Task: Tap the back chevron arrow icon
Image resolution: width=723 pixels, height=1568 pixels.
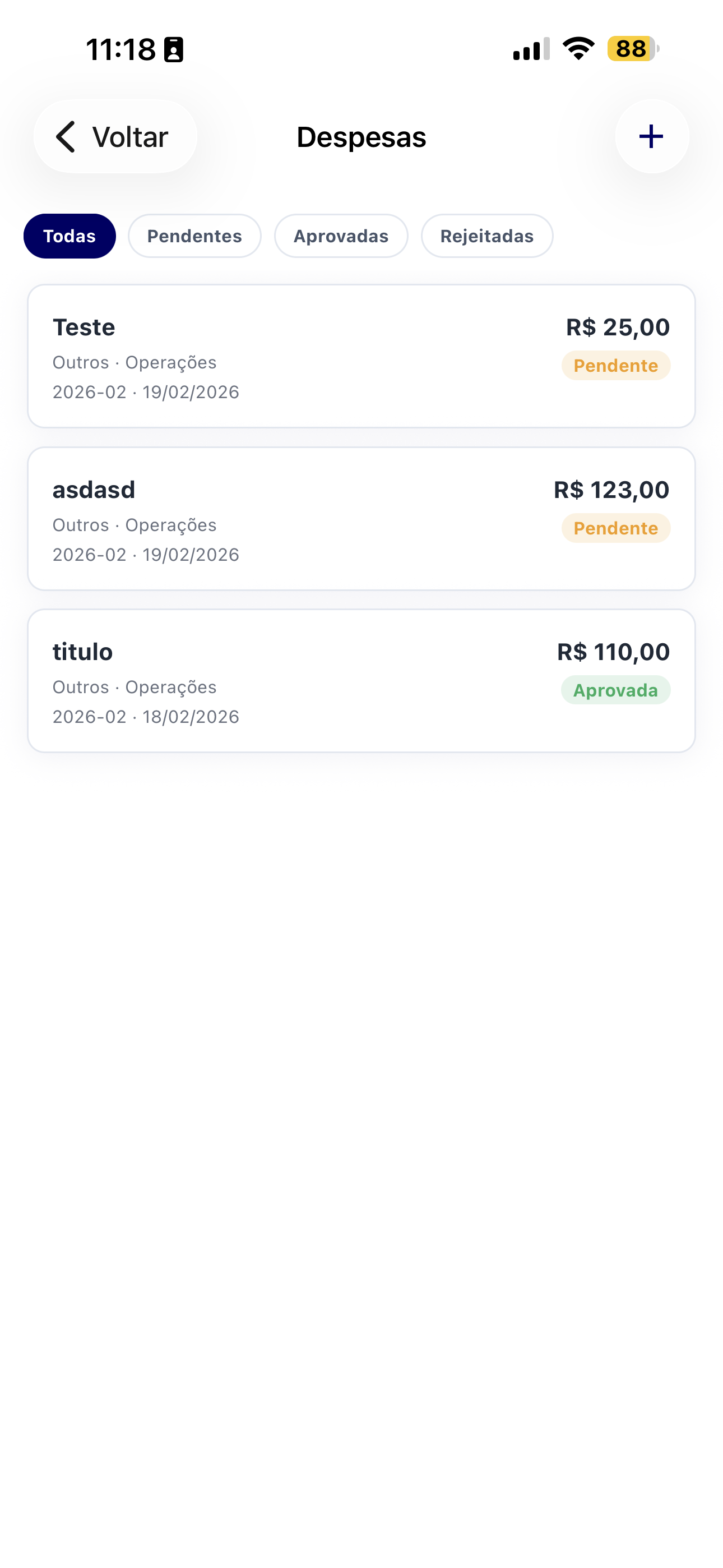Action: click(x=66, y=136)
